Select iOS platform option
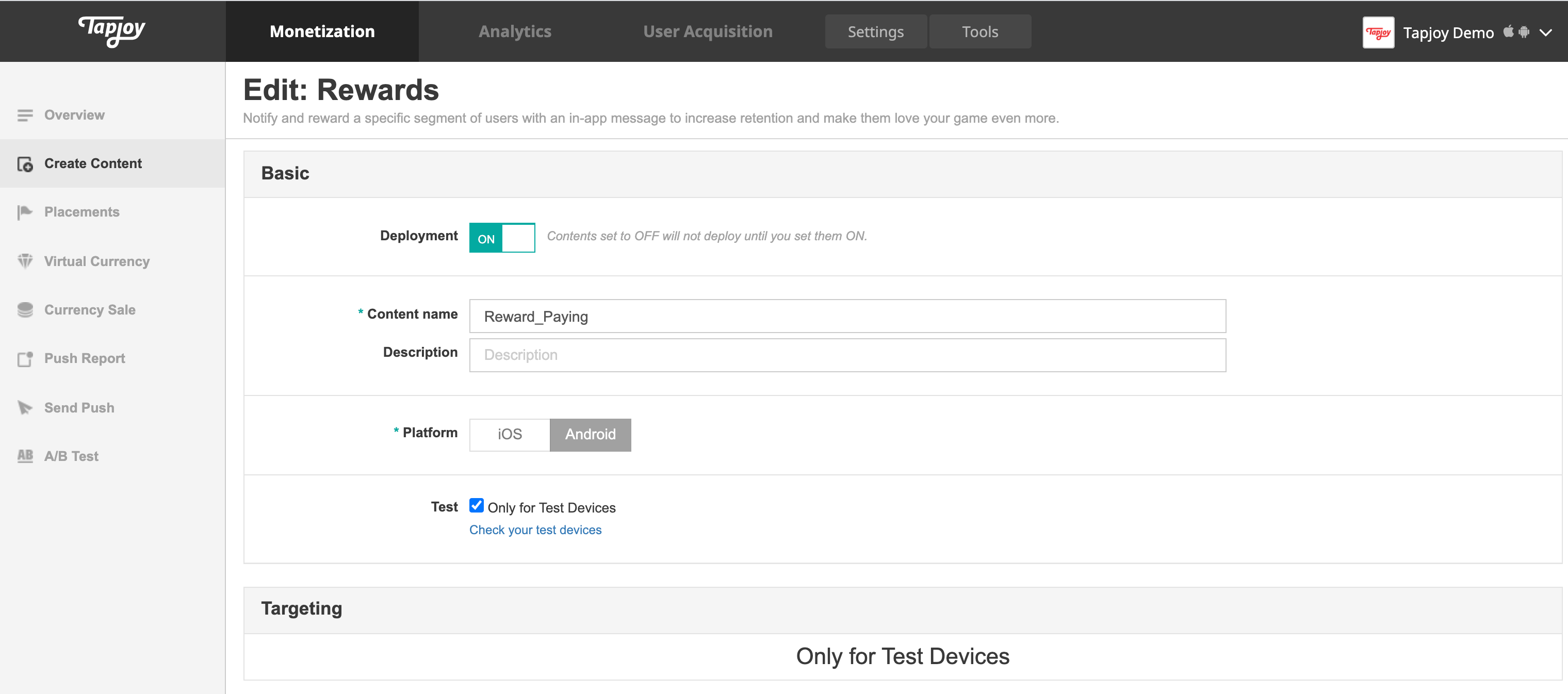This screenshot has width=1568, height=694. (510, 434)
